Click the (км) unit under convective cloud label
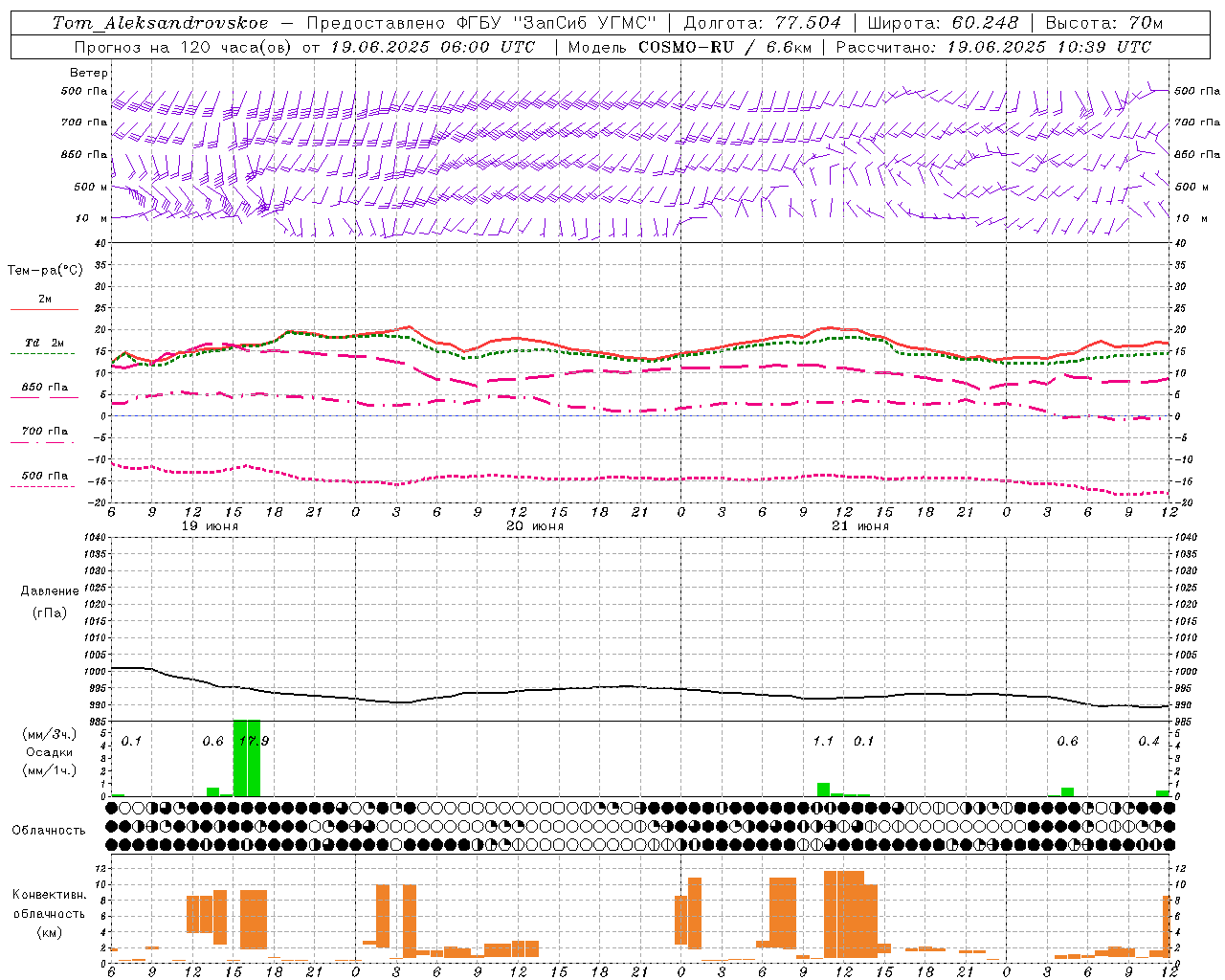The image size is (1225, 980). click(49, 932)
